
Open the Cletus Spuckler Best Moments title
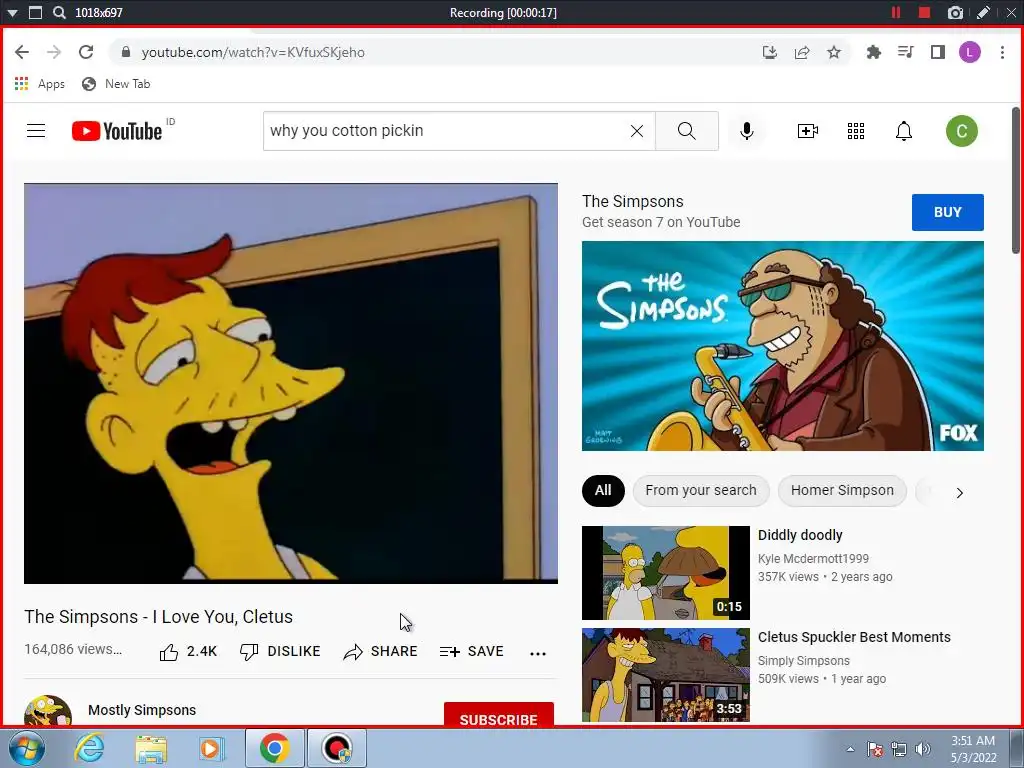(x=854, y=637)
